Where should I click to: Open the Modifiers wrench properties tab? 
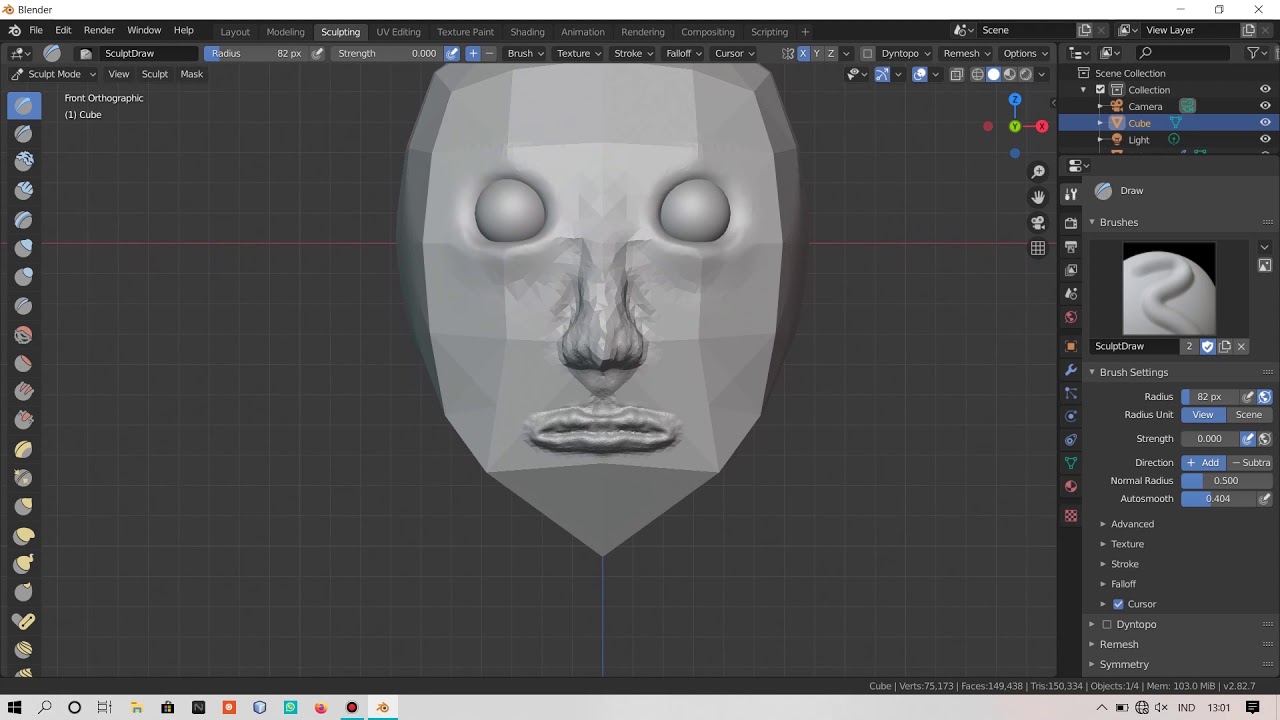tap(1071, 370)
